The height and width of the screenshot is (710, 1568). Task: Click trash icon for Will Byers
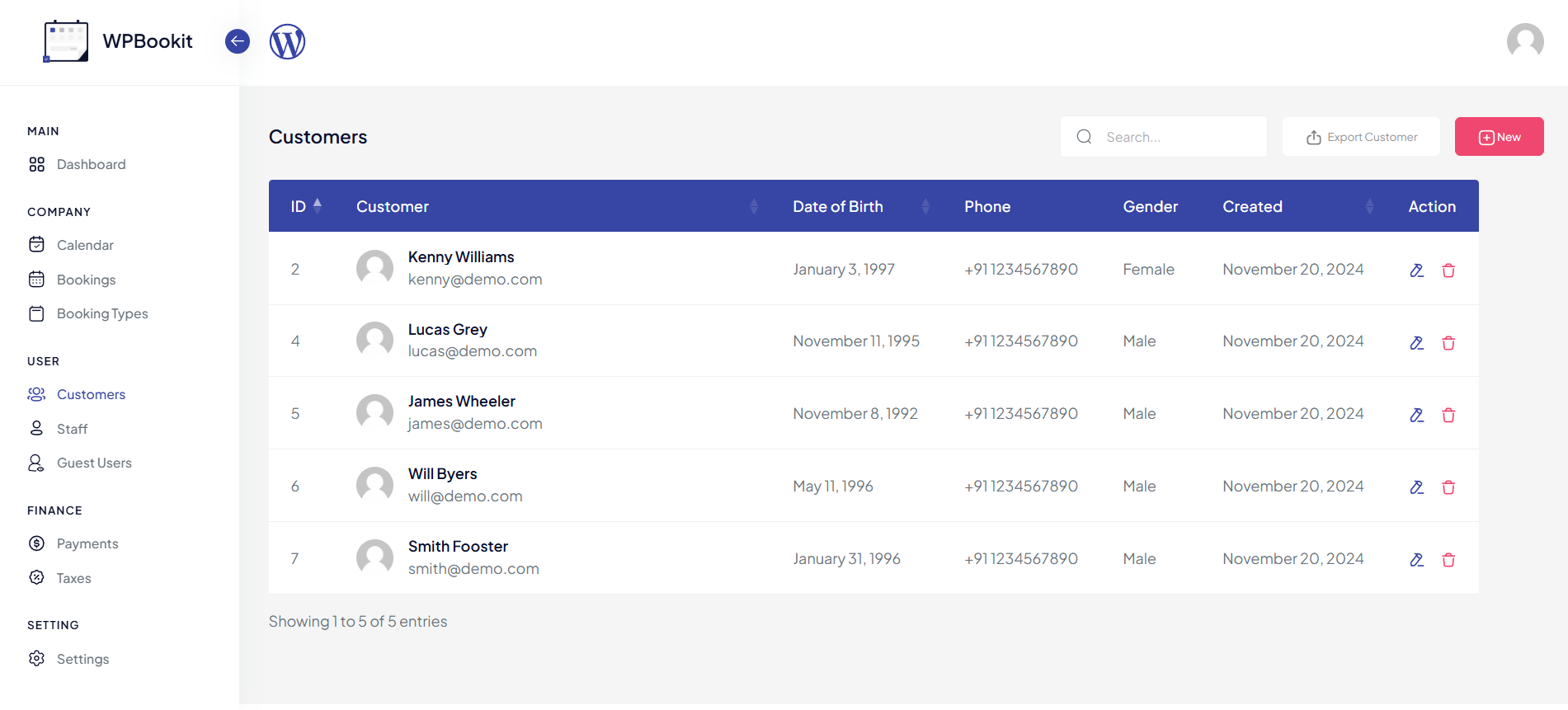pyautogui.click(x=1448, y=487)
